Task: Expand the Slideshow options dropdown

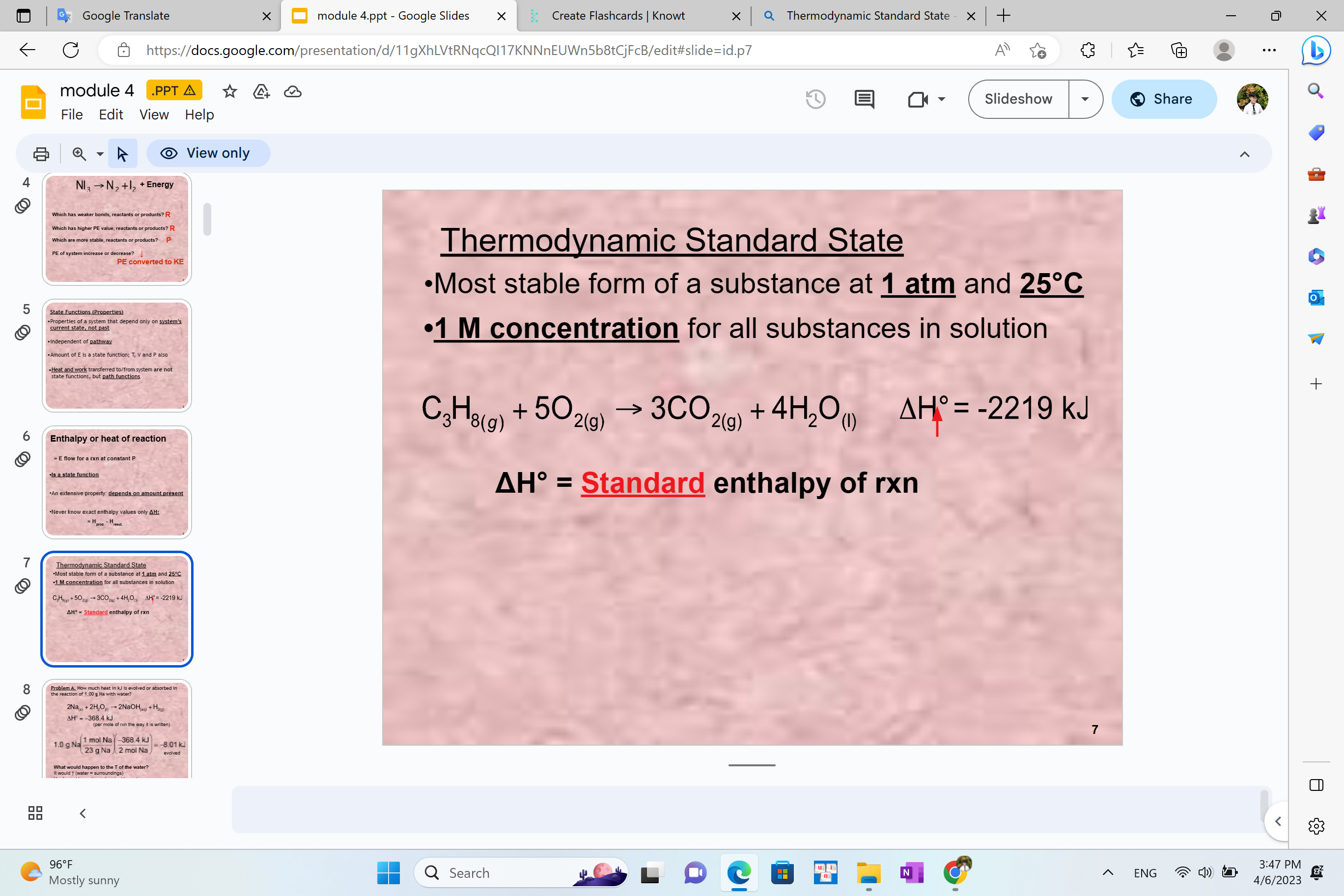Action: click(x=1085, y=99)
